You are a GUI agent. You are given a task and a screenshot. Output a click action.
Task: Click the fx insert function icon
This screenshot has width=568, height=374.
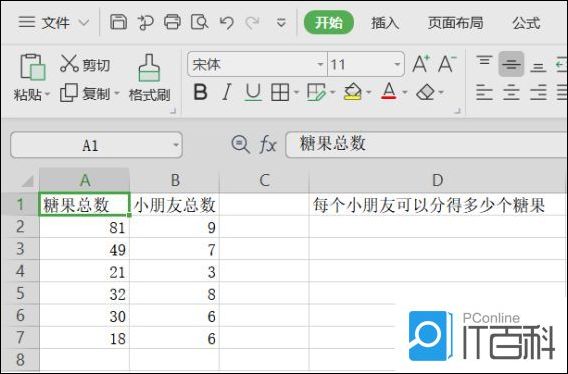coord(268,145)
